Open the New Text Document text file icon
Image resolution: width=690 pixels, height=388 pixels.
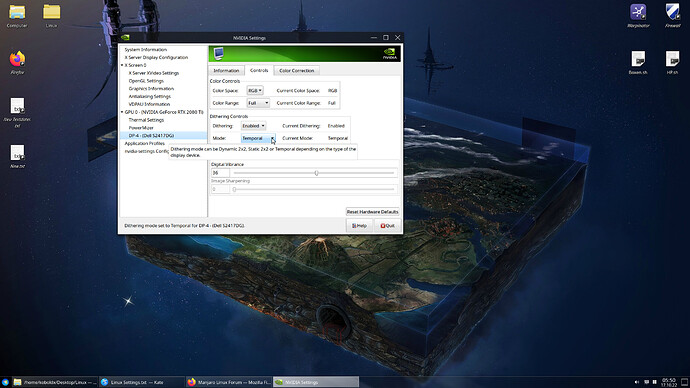coord(17,106)
